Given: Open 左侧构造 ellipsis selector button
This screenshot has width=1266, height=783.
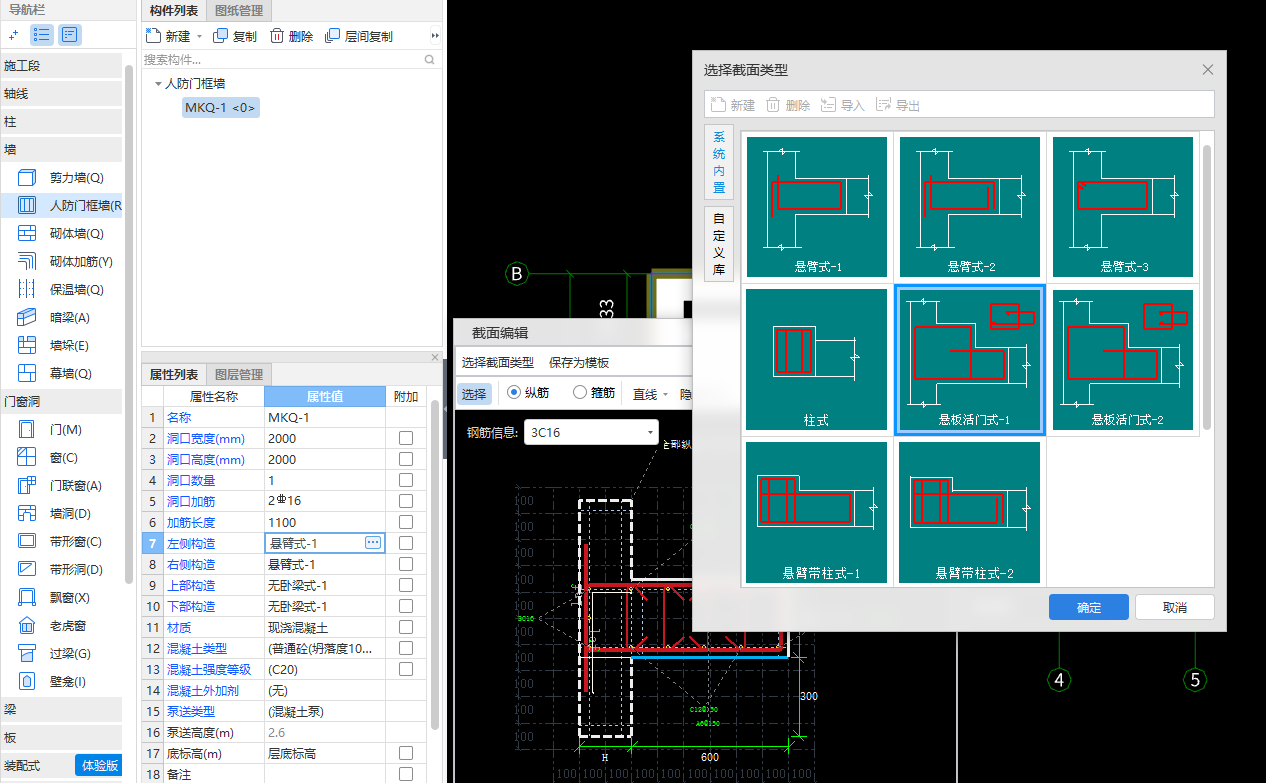Looking at the screenshot, I should [373, 542].
